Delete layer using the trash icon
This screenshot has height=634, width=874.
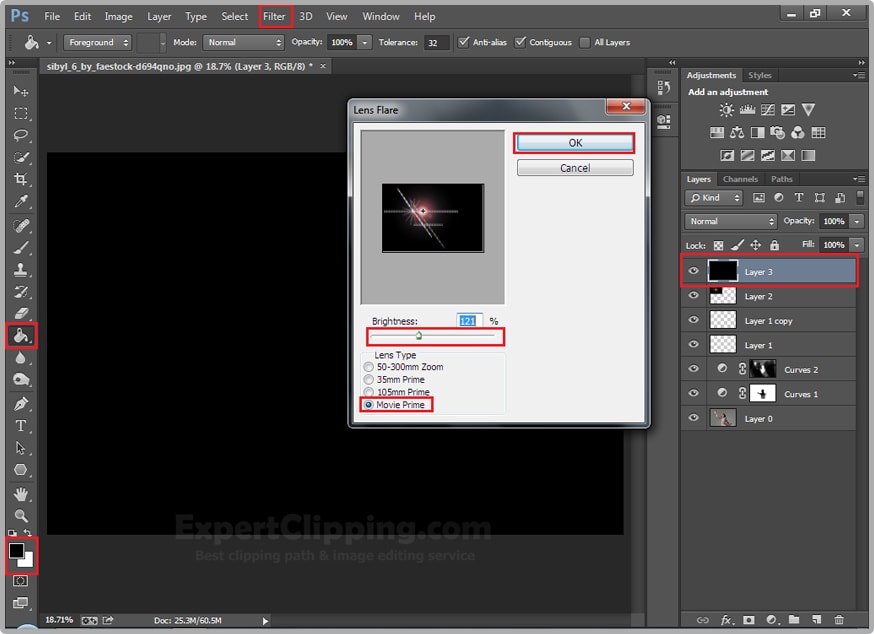tap(839, 620)
